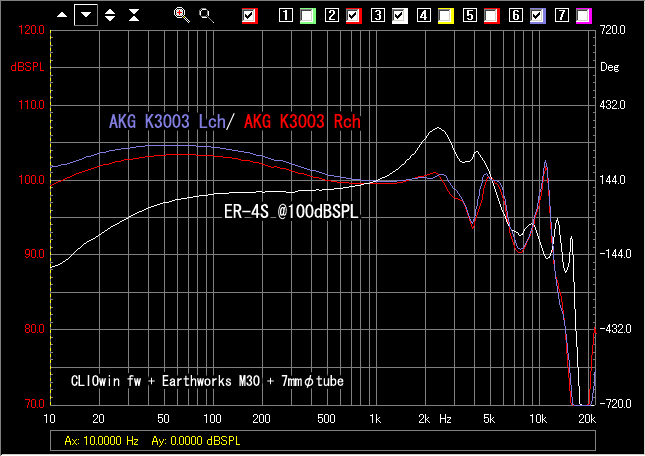Click the '120.0' left axis value
This screenshot has height=456, width=645.
coord(31,30)
